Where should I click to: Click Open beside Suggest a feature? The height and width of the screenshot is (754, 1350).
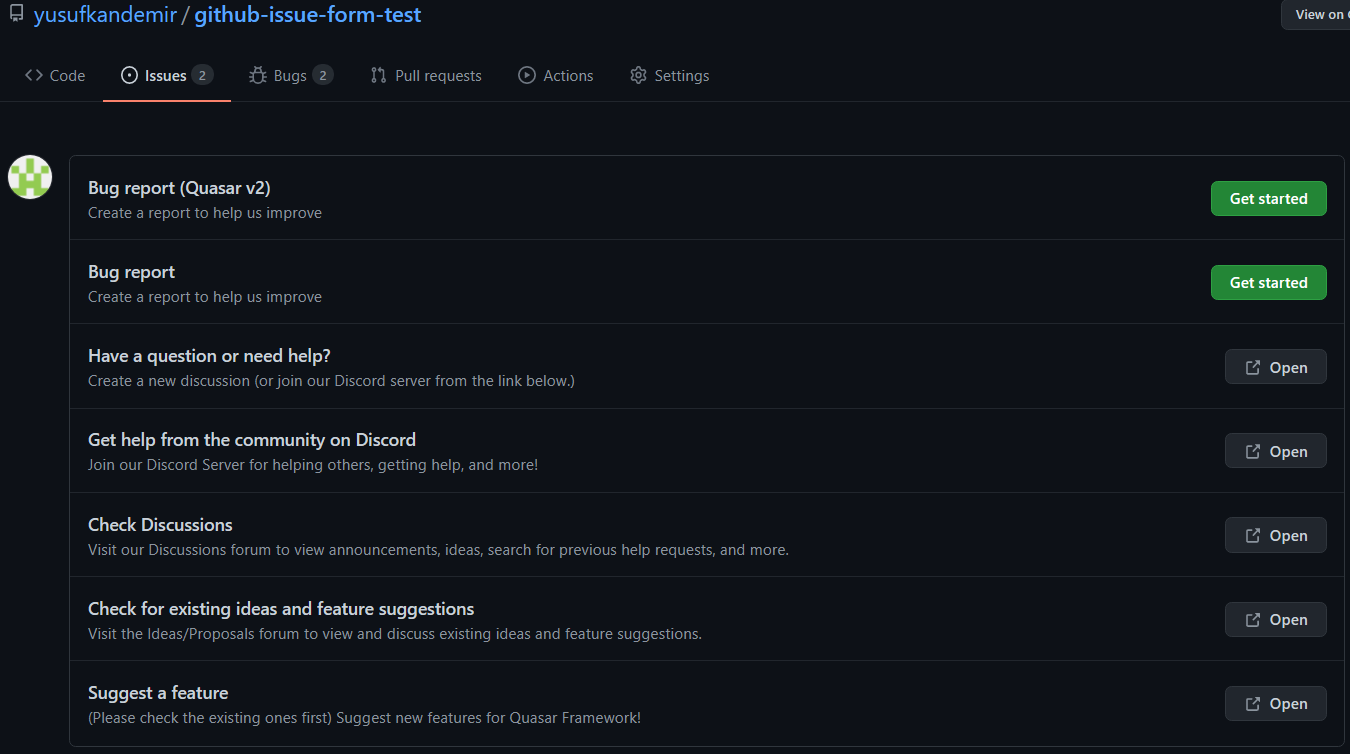pyautogui.click(x=1275, y=704)
